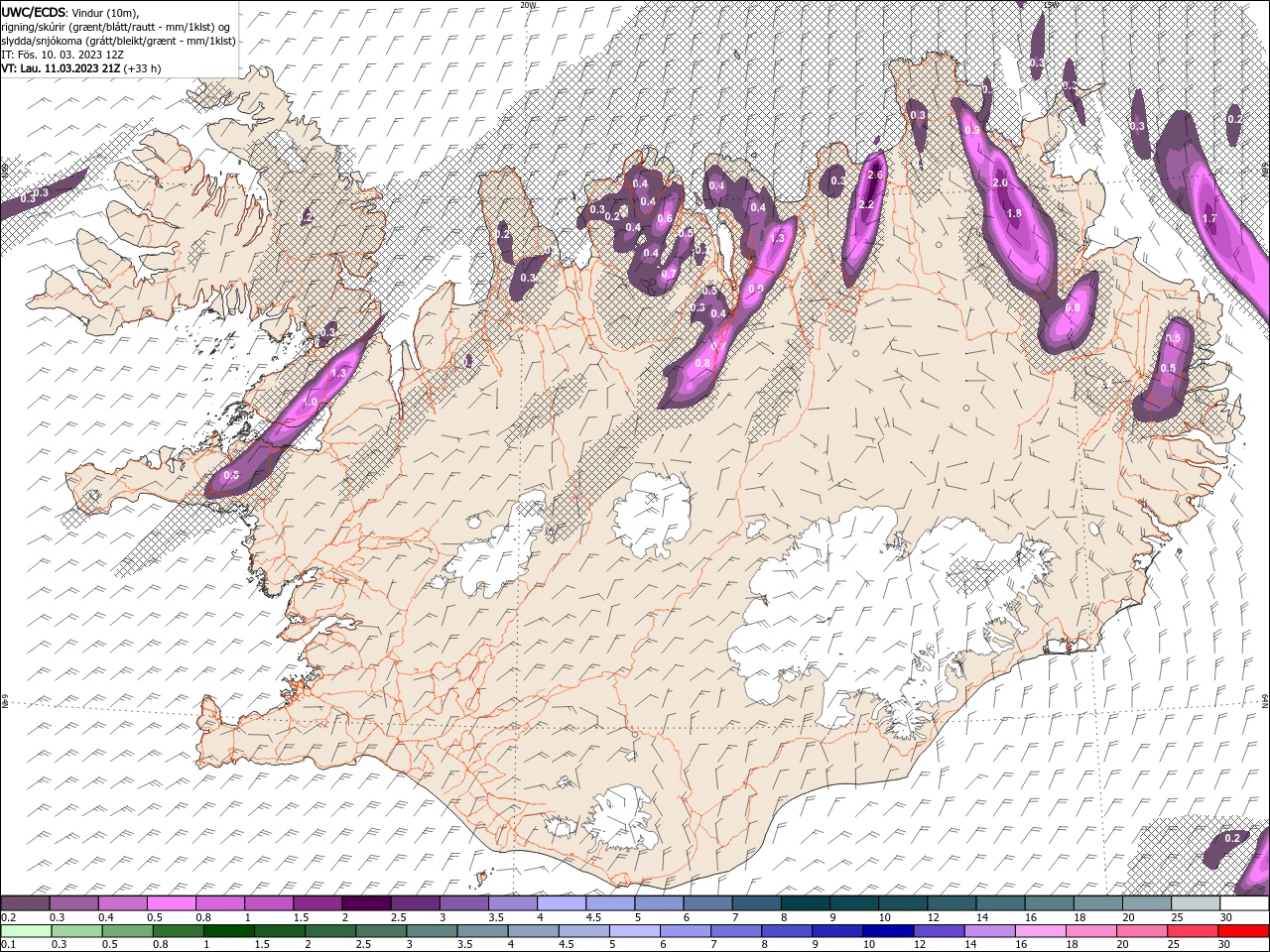Select the rain scale swatch between 14 and 16
Screen dimensions: 1270x952
click(989, 930)
